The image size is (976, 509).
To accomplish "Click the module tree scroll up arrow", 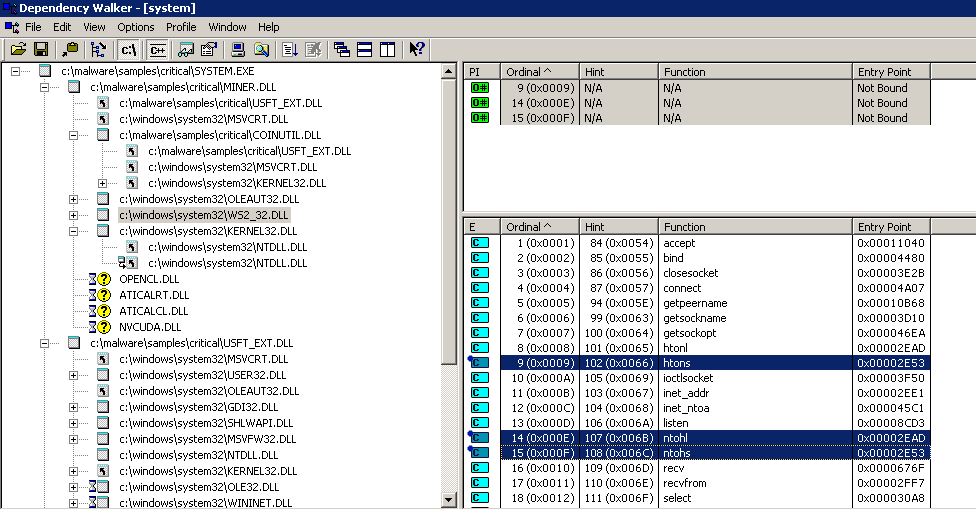I will pos(449,71).
